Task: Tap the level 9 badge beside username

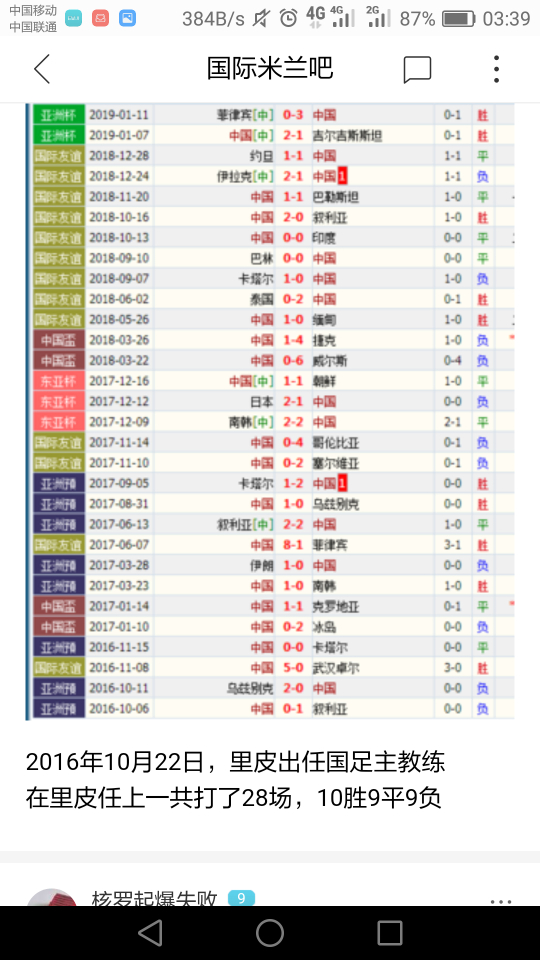Action: 241,898
